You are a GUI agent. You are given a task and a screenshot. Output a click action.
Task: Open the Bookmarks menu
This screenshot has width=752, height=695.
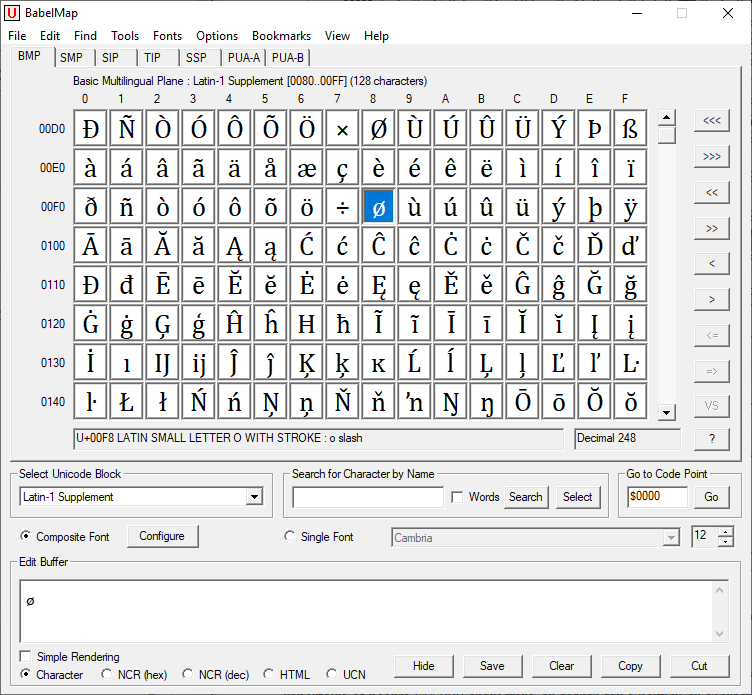coord(281,36)
